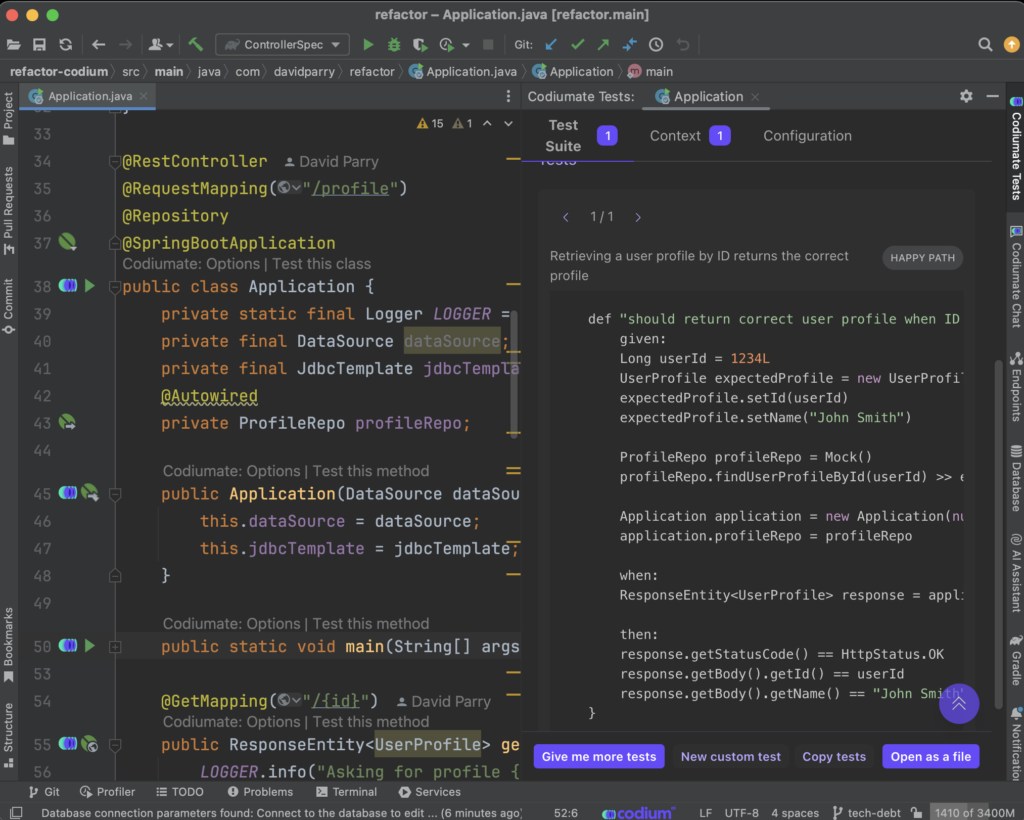Open the chevron next to the coverage icon

pyautogui.click(x=465, y=44)
